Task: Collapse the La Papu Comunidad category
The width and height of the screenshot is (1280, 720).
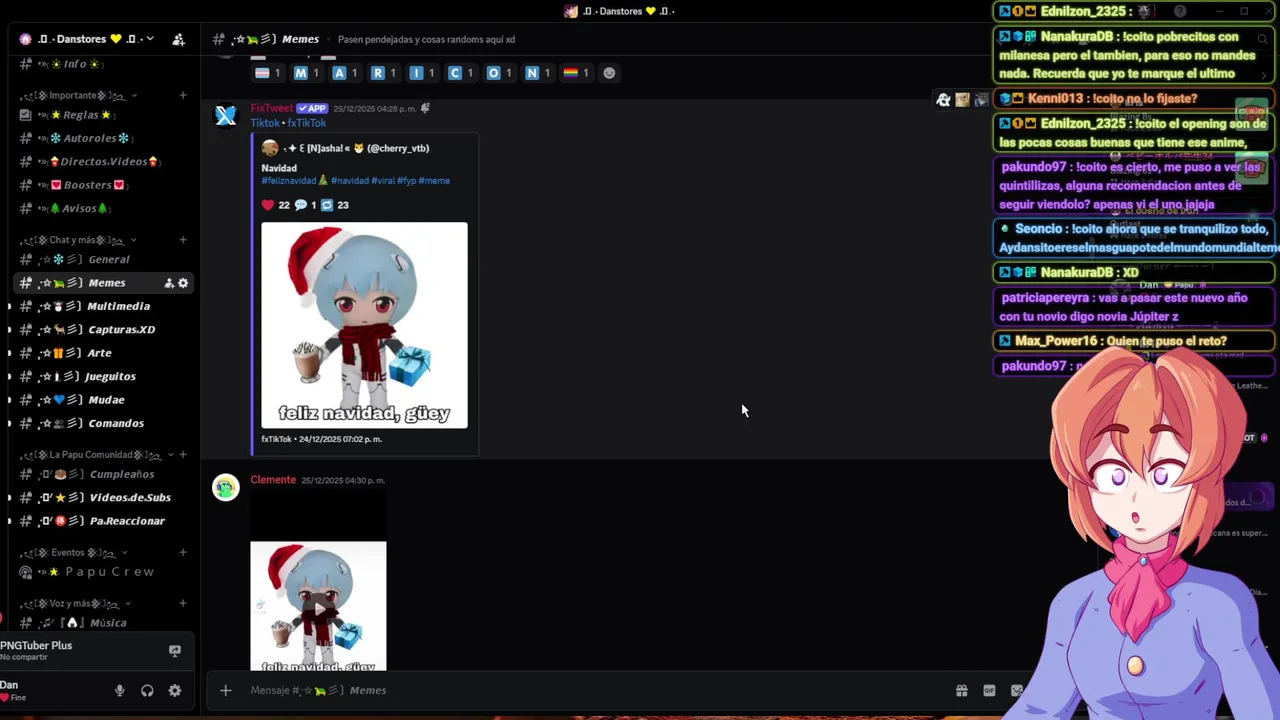Action: click(x=96, y=455)
